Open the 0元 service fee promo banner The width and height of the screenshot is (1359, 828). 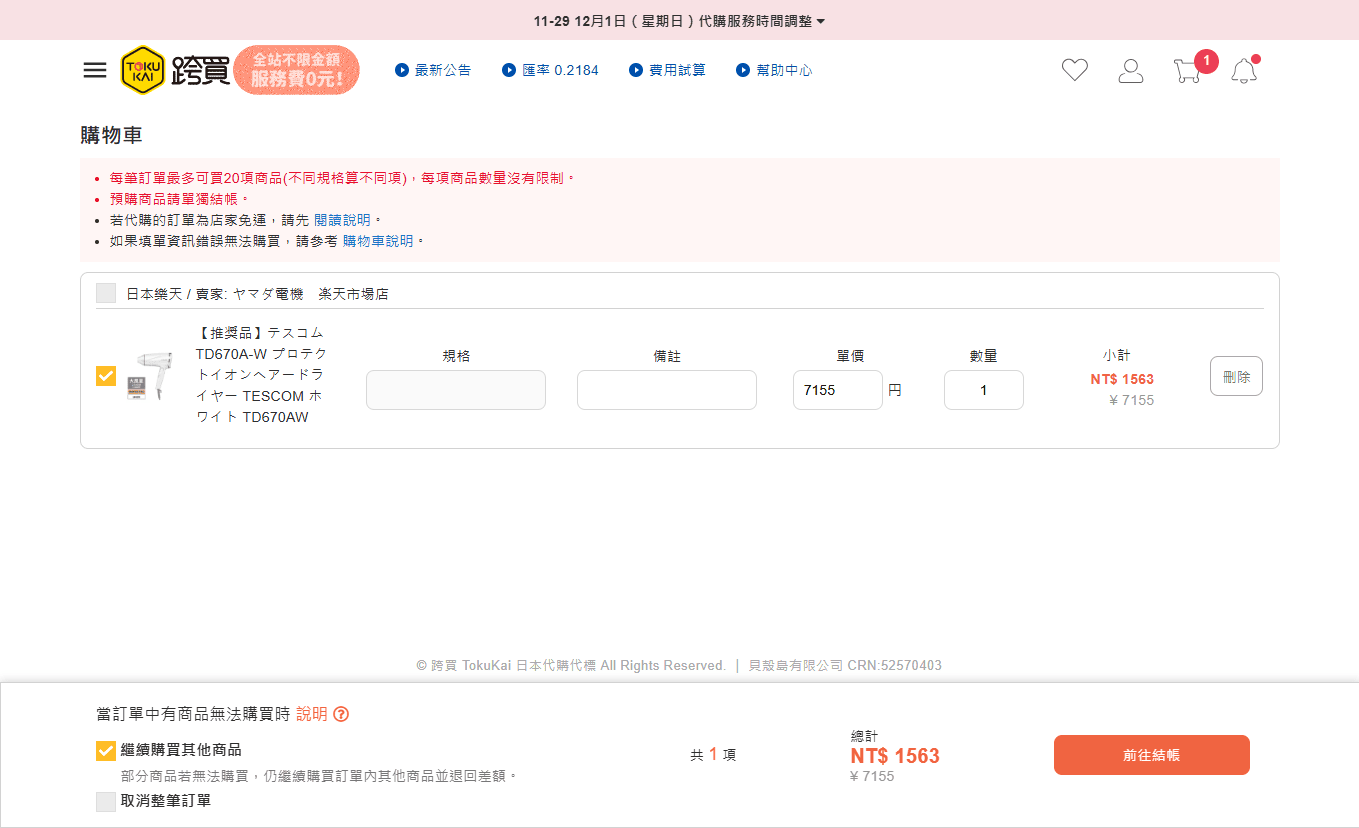click(x=297, y=70)
